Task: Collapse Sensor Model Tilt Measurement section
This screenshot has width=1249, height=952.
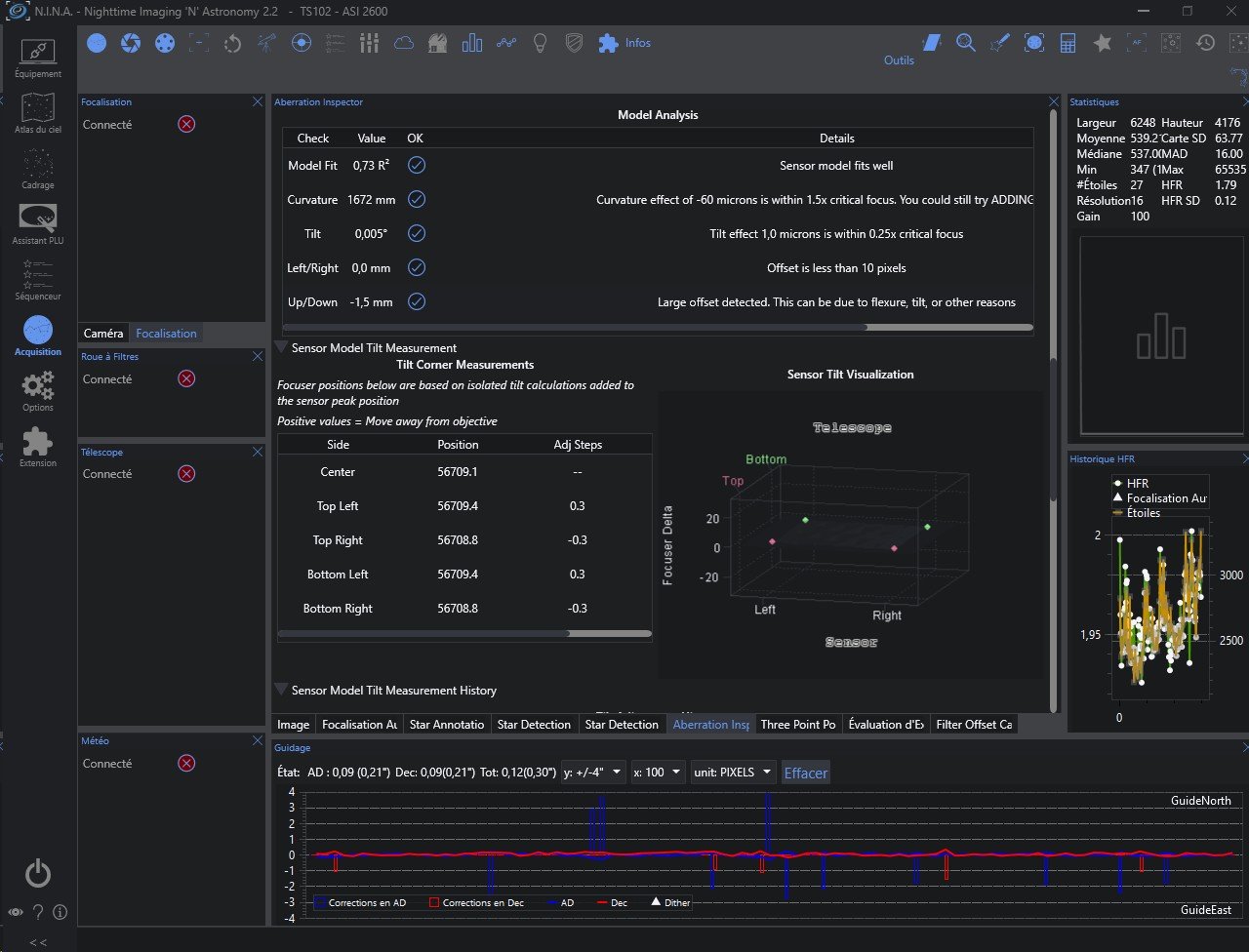Action: point(282,347)
